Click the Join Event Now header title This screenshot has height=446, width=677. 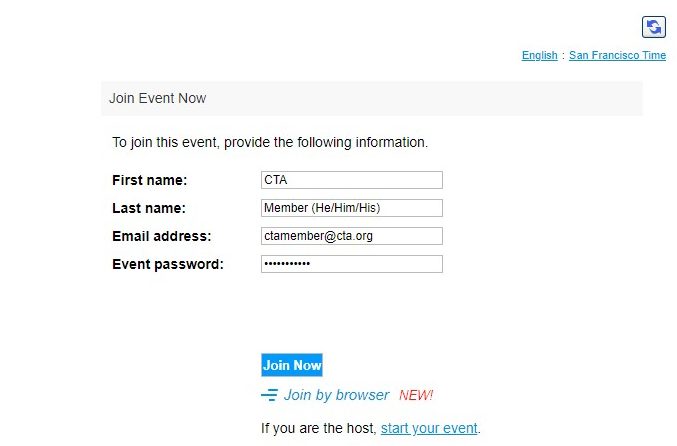click(x=157, y=98)
